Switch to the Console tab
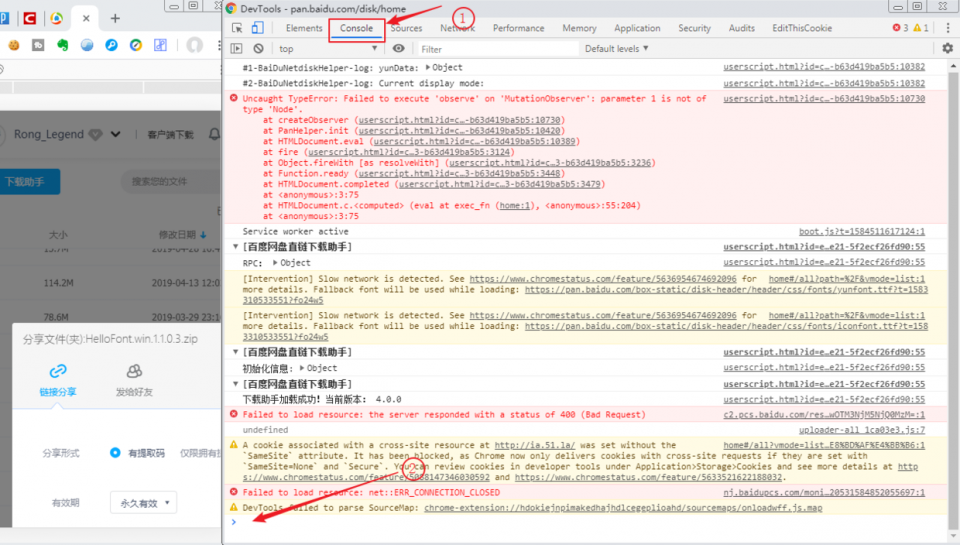This screenshot has height=545, width=960. coord(356,28)
